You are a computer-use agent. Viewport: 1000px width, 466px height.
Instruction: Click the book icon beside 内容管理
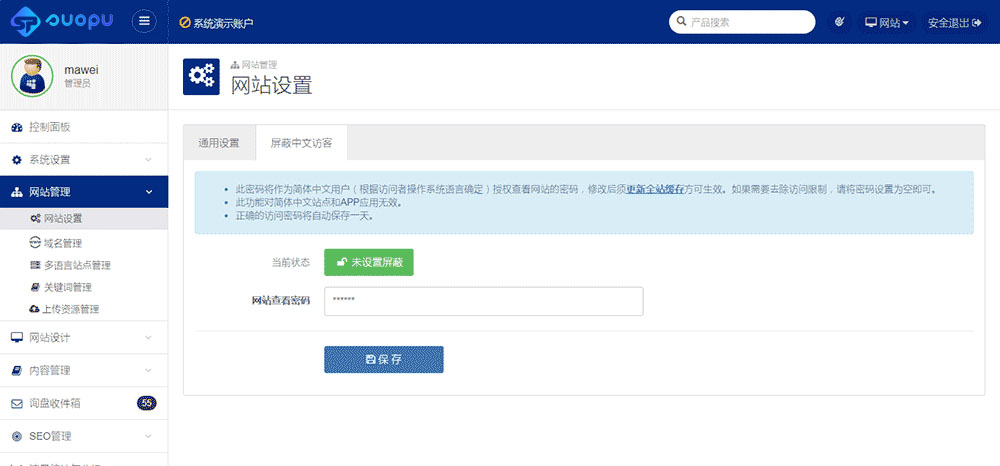pos(17,370)
